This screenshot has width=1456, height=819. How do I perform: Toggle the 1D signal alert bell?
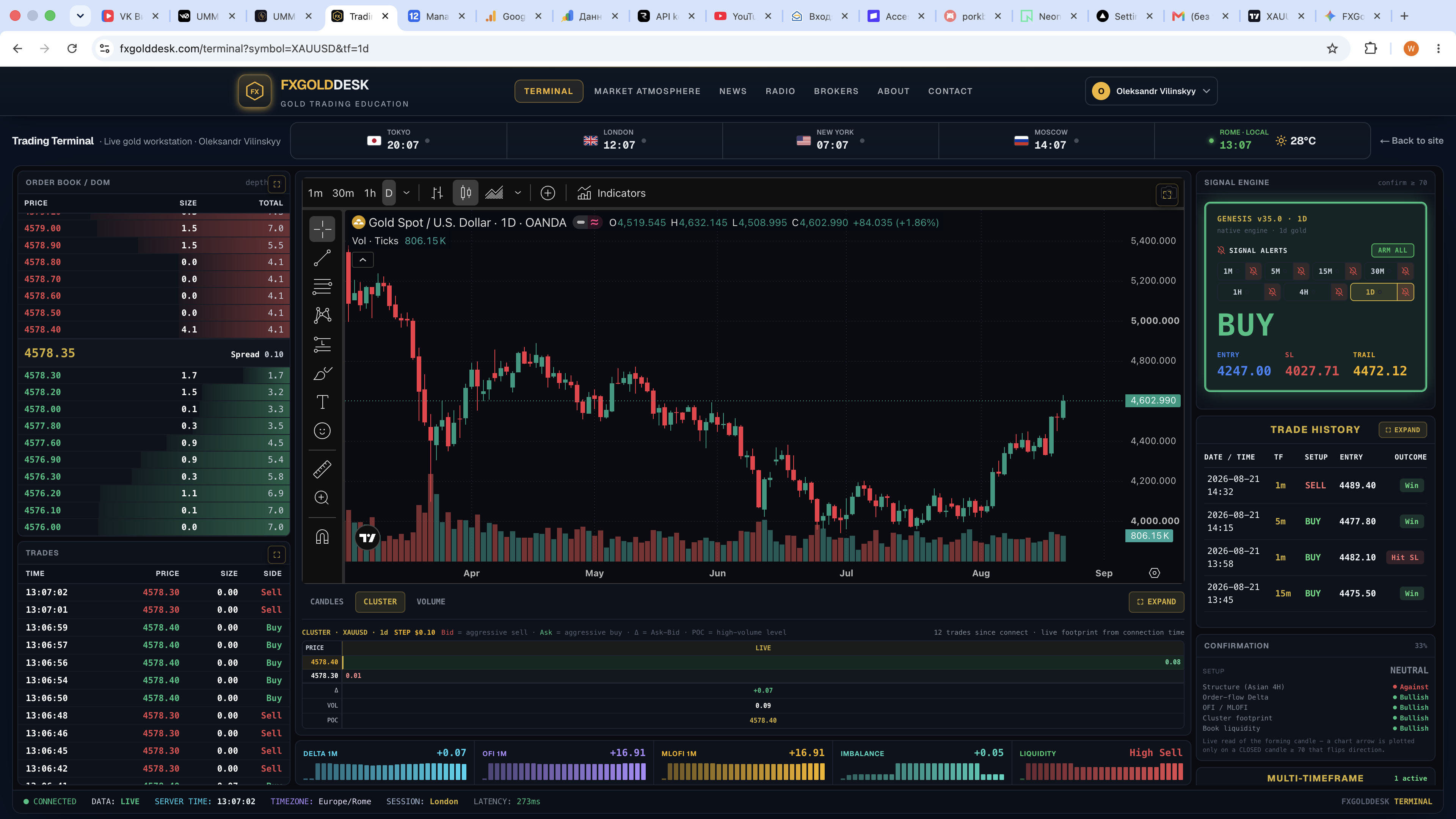pyautogui.click(x=1405, y=292)
